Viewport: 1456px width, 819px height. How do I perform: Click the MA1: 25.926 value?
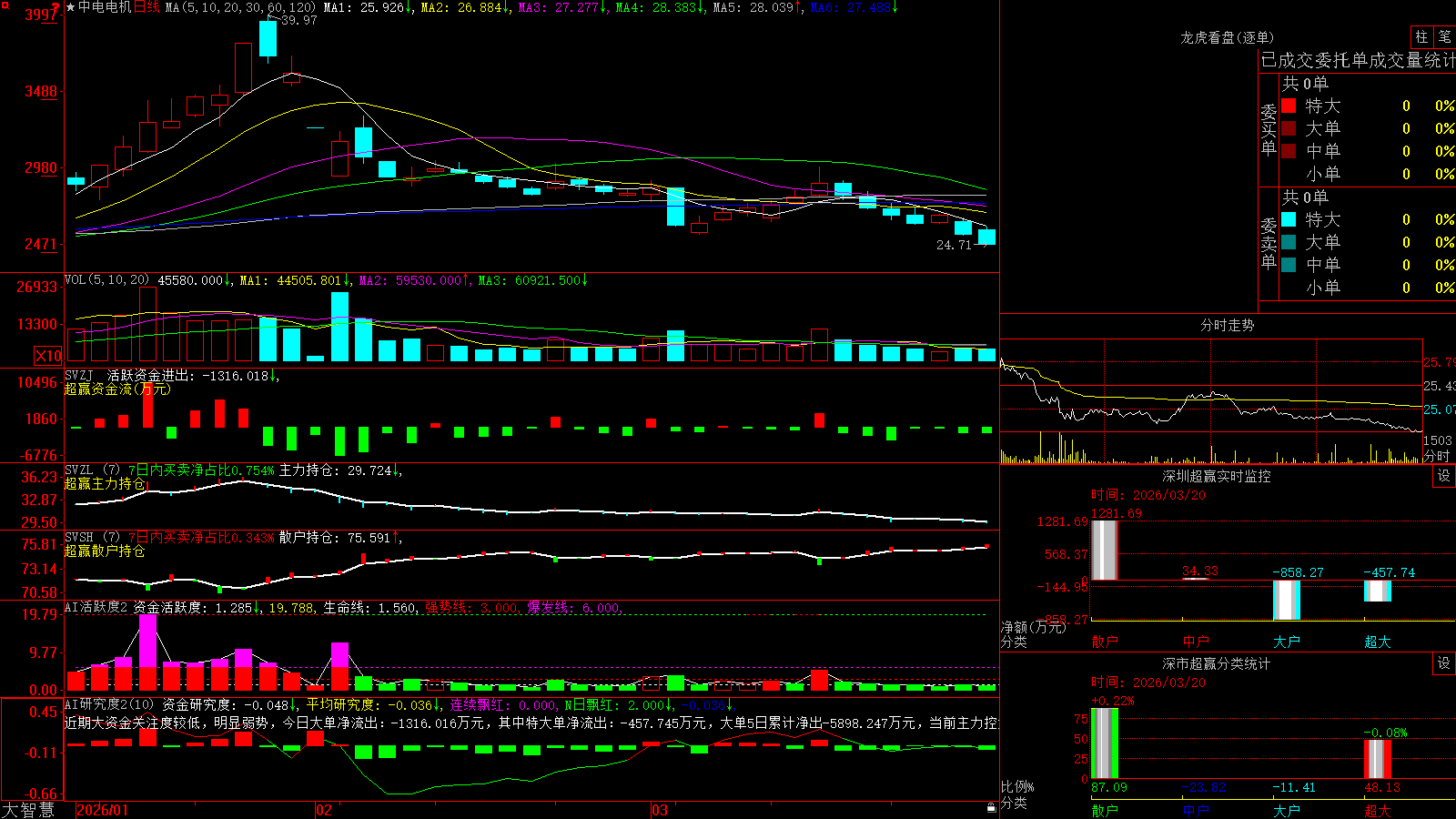[x=369, y=7]
